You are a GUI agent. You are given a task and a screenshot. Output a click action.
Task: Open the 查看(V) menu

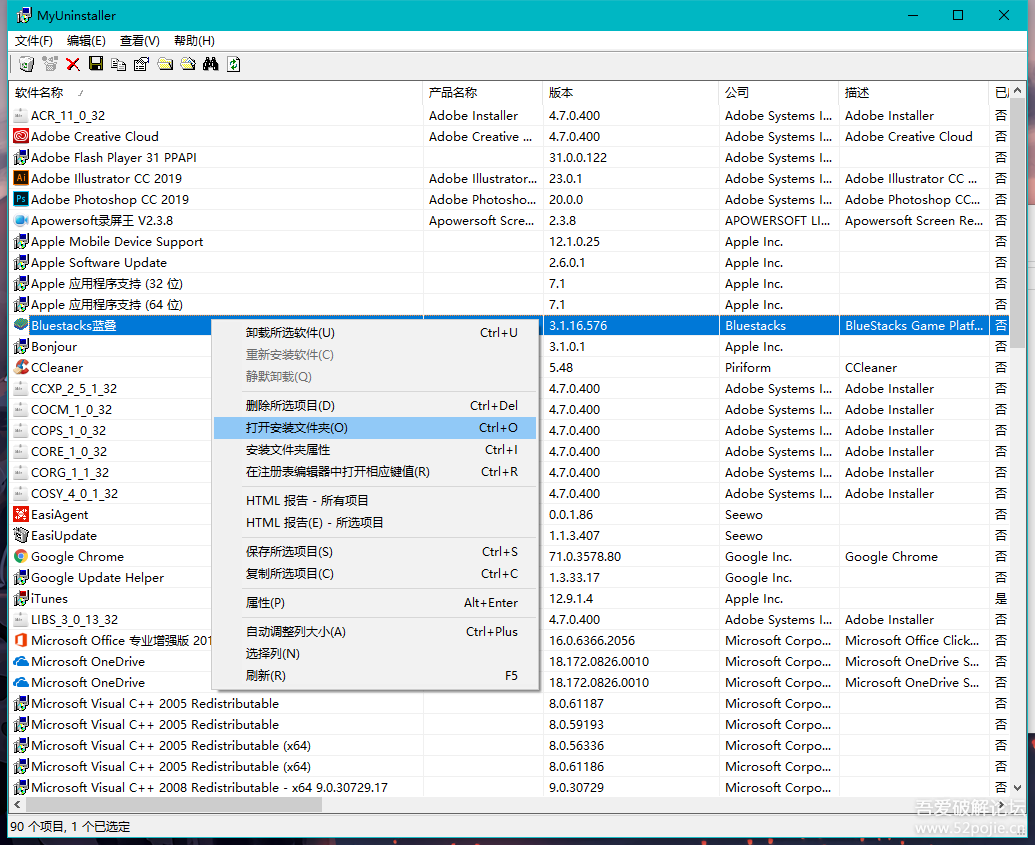[140, 41]
